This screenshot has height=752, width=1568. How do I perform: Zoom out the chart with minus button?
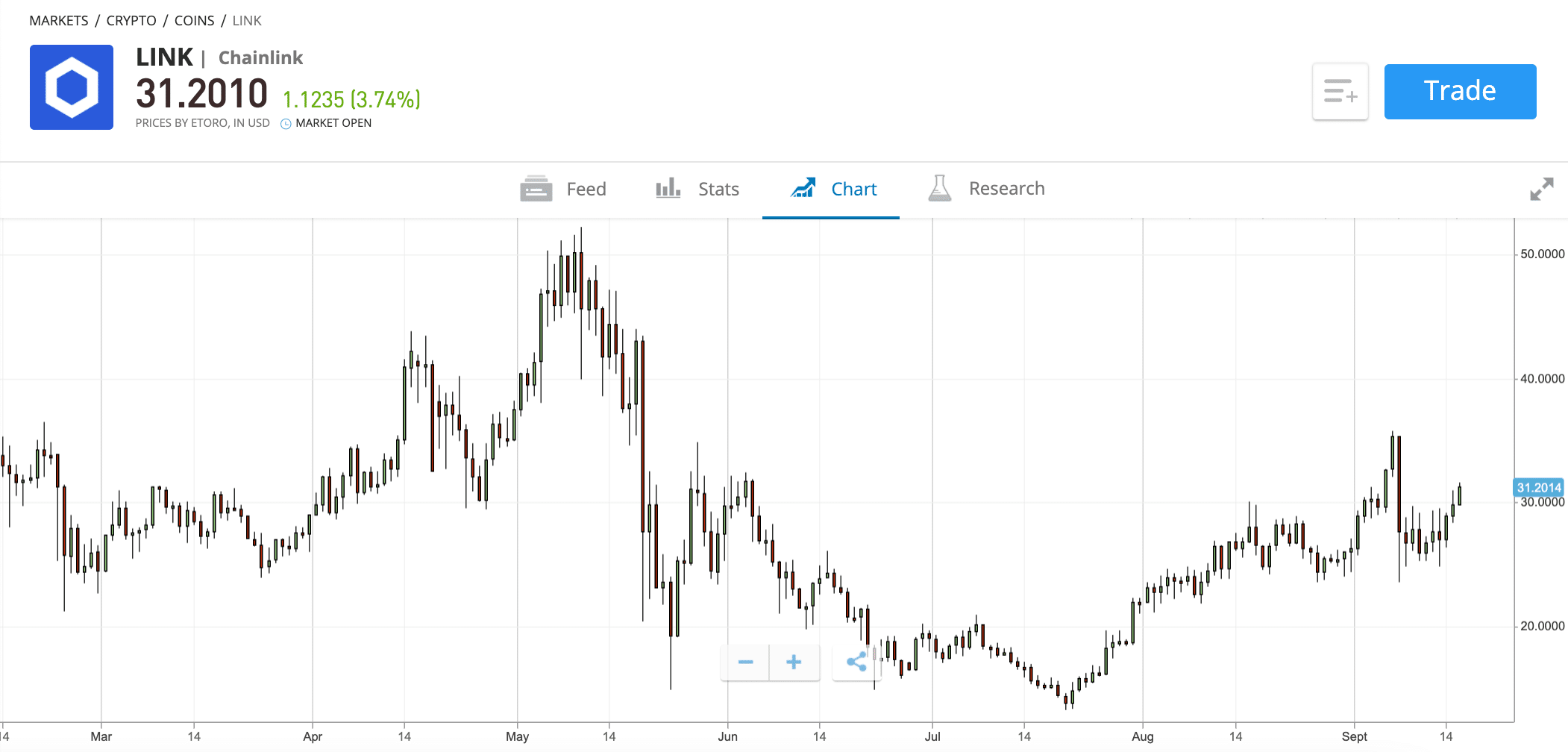click(745, 662)
